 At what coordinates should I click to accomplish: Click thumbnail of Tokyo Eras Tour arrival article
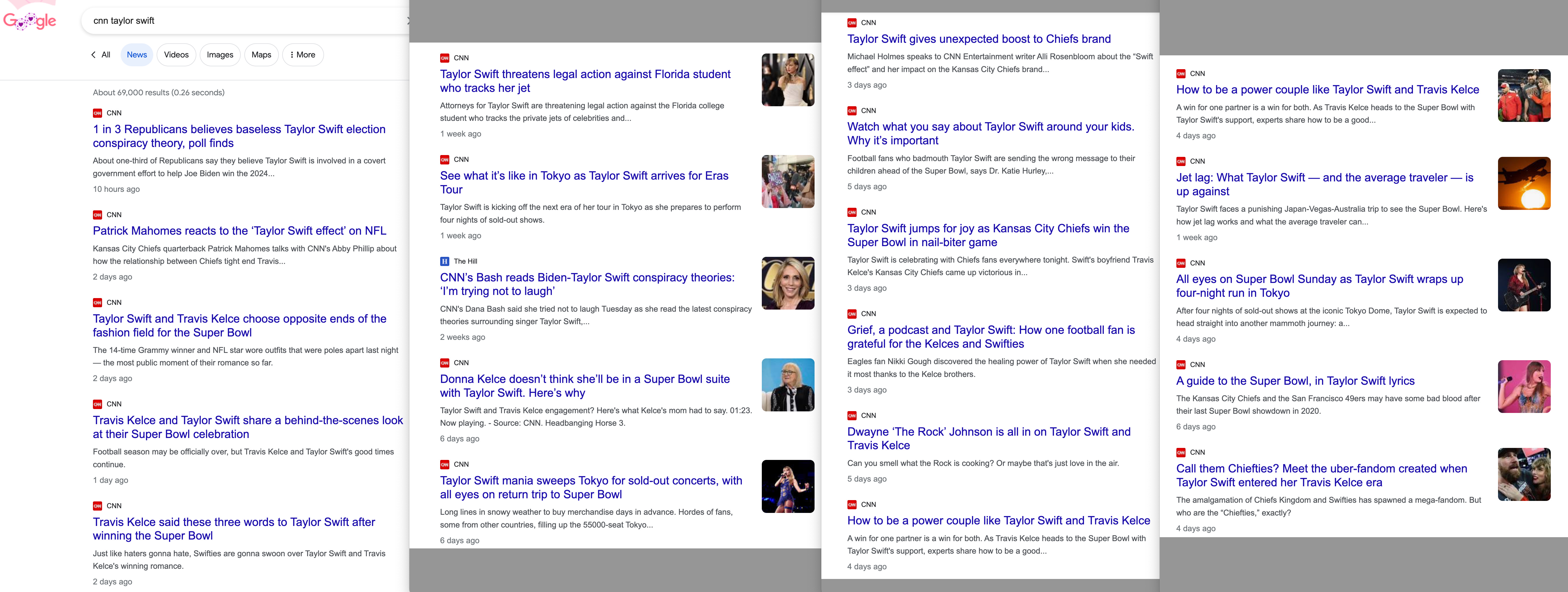coord(788,181)
